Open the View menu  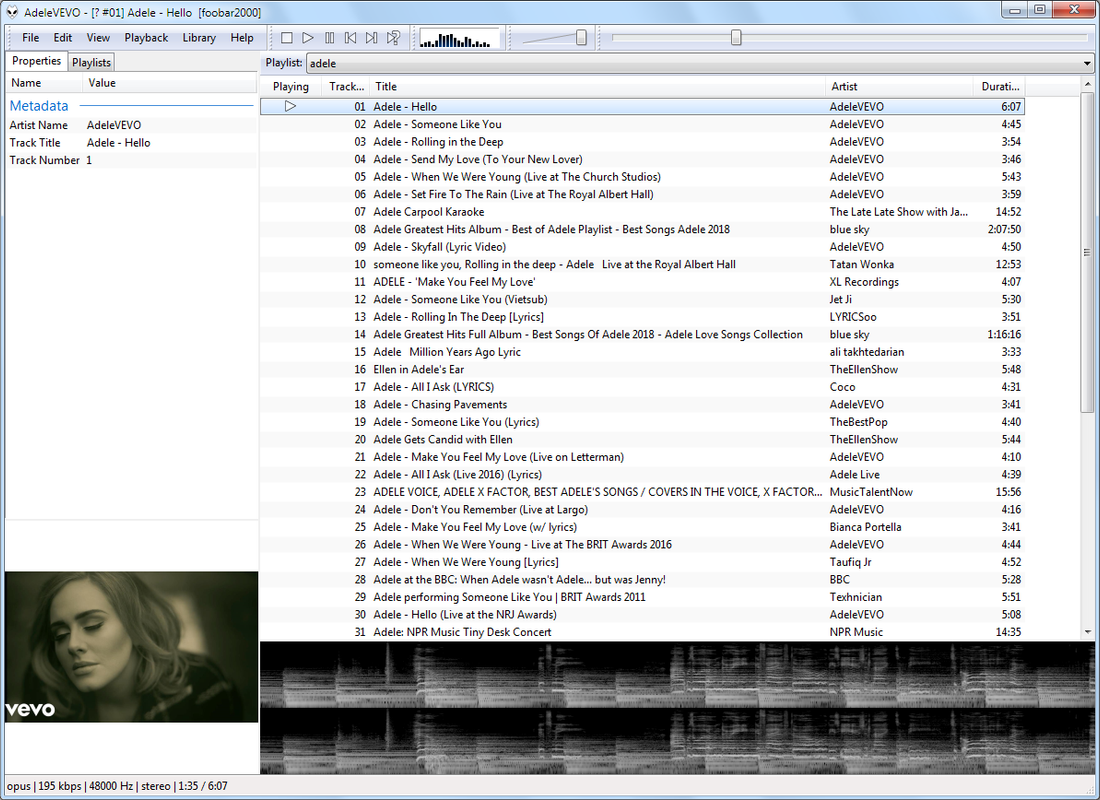point(98,38)
